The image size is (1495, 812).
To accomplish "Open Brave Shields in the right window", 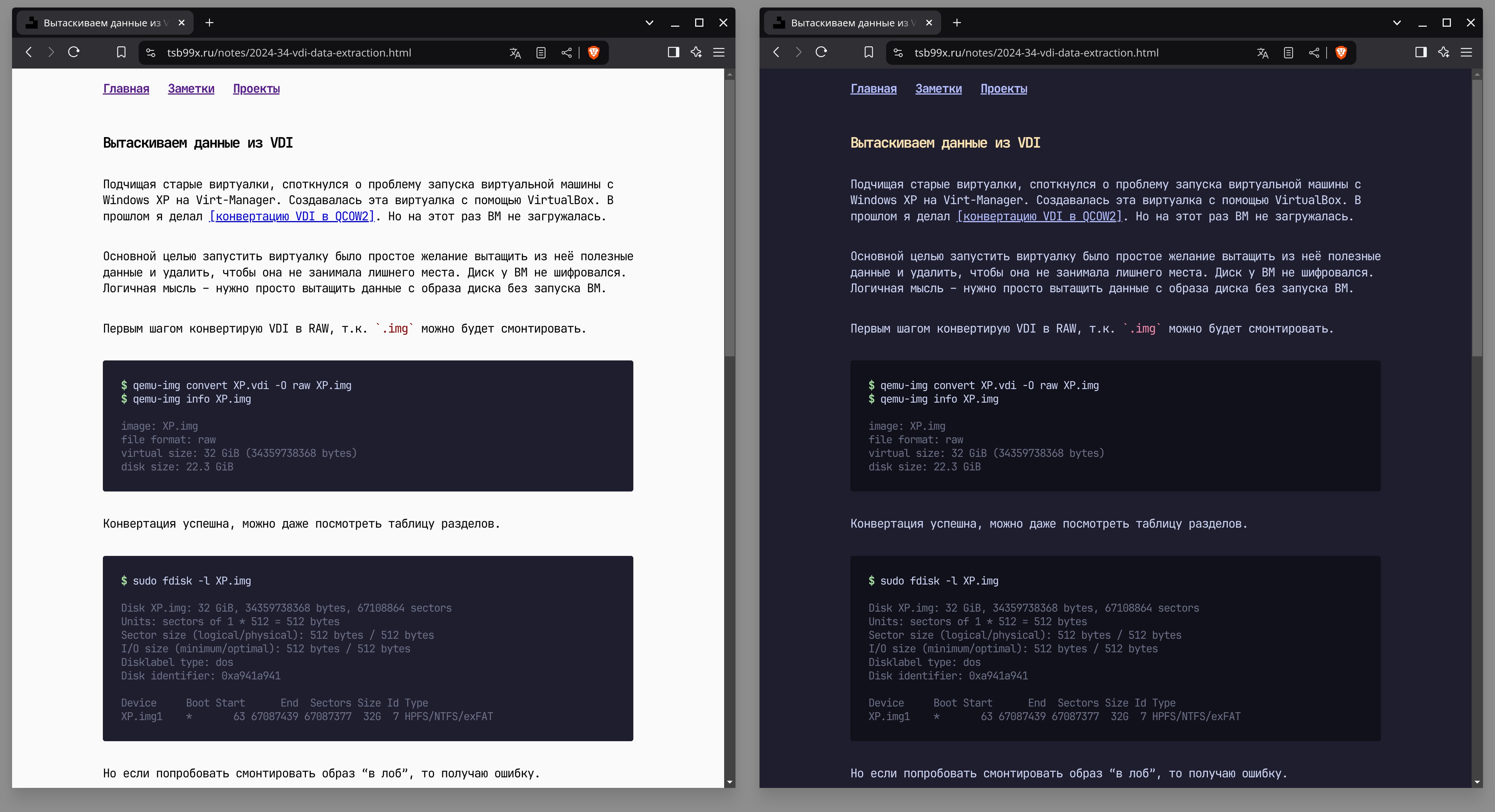I will coord(1341,53).
